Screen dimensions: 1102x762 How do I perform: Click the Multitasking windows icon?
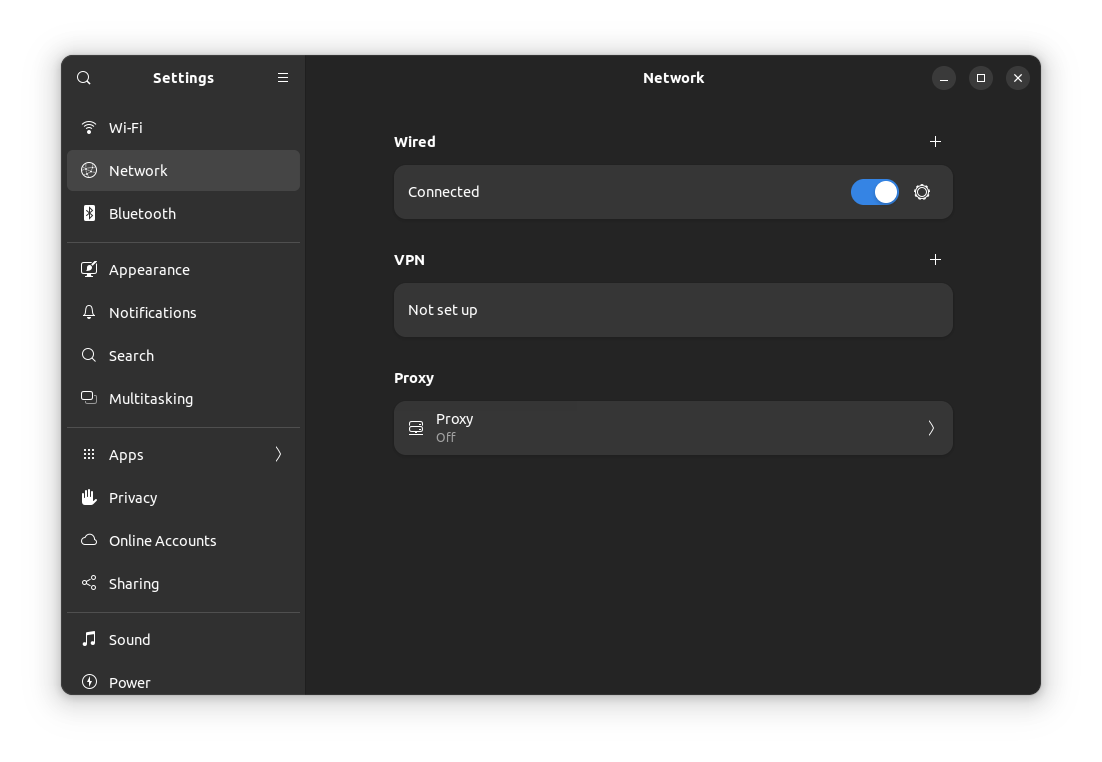(x=89, y=398)
